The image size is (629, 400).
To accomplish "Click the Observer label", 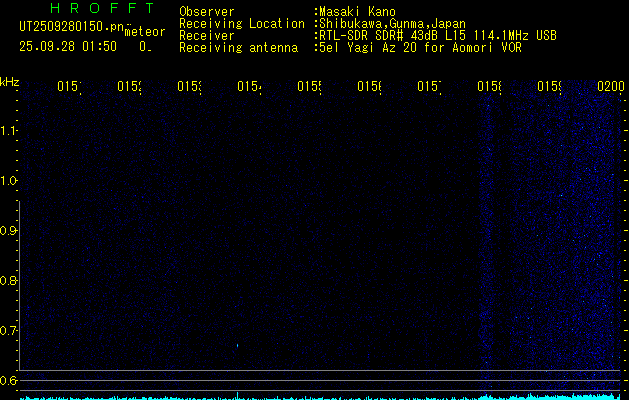I will tap(207, 12).
